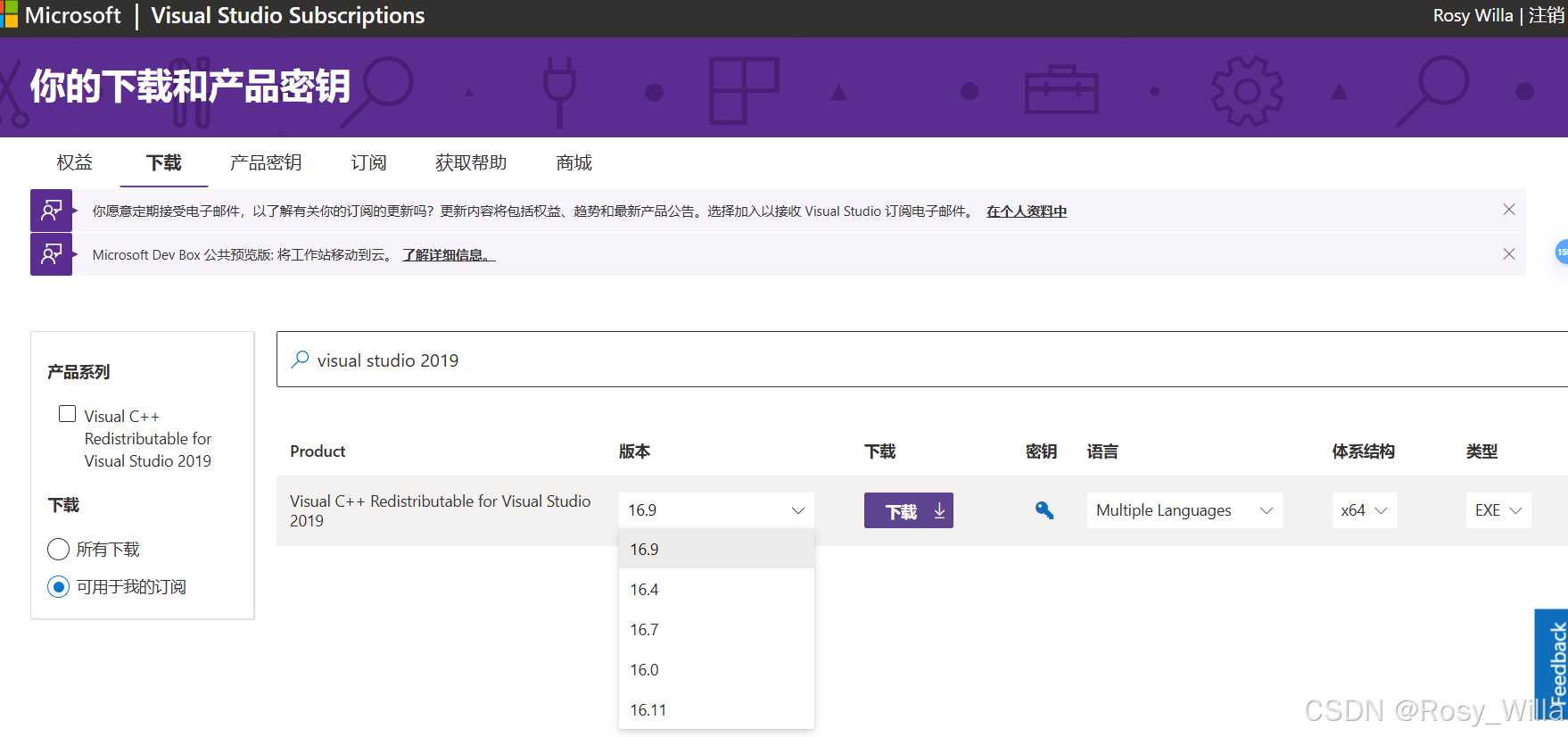Choose version 16.0 from the list
Viewport: 1568px width, 737px height.
716,669
